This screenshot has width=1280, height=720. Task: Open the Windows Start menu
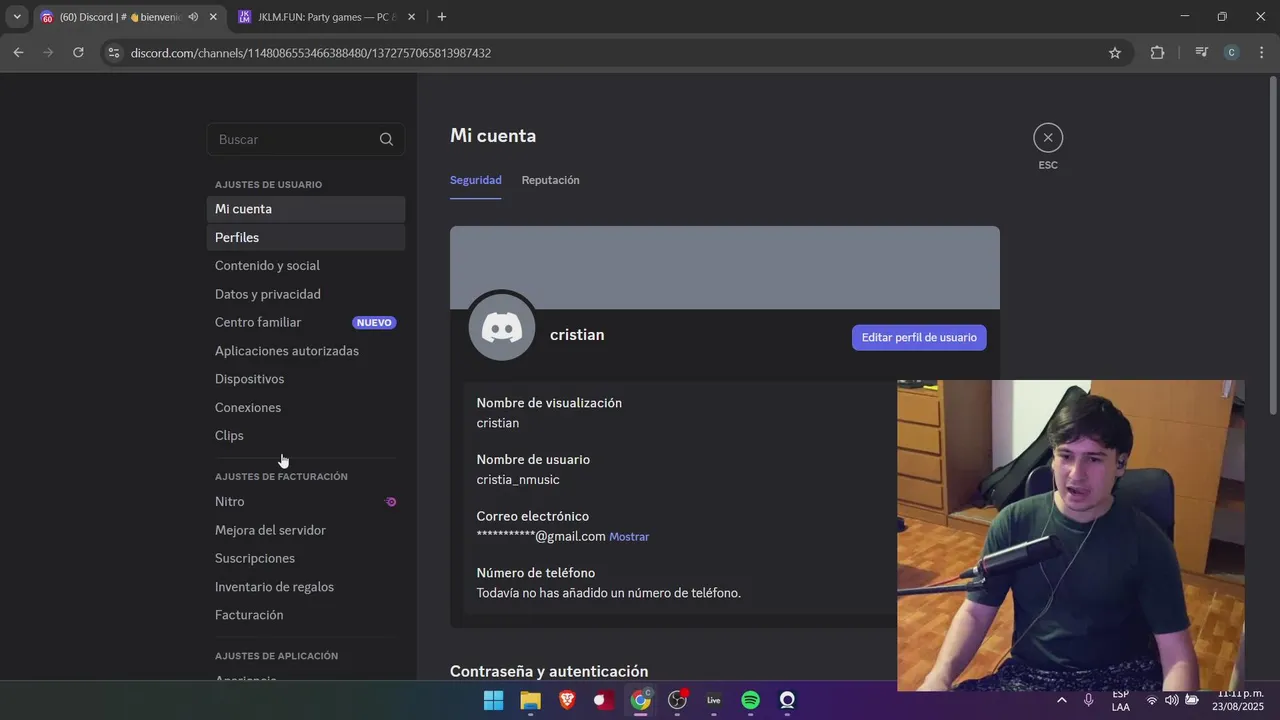[494, 701]
